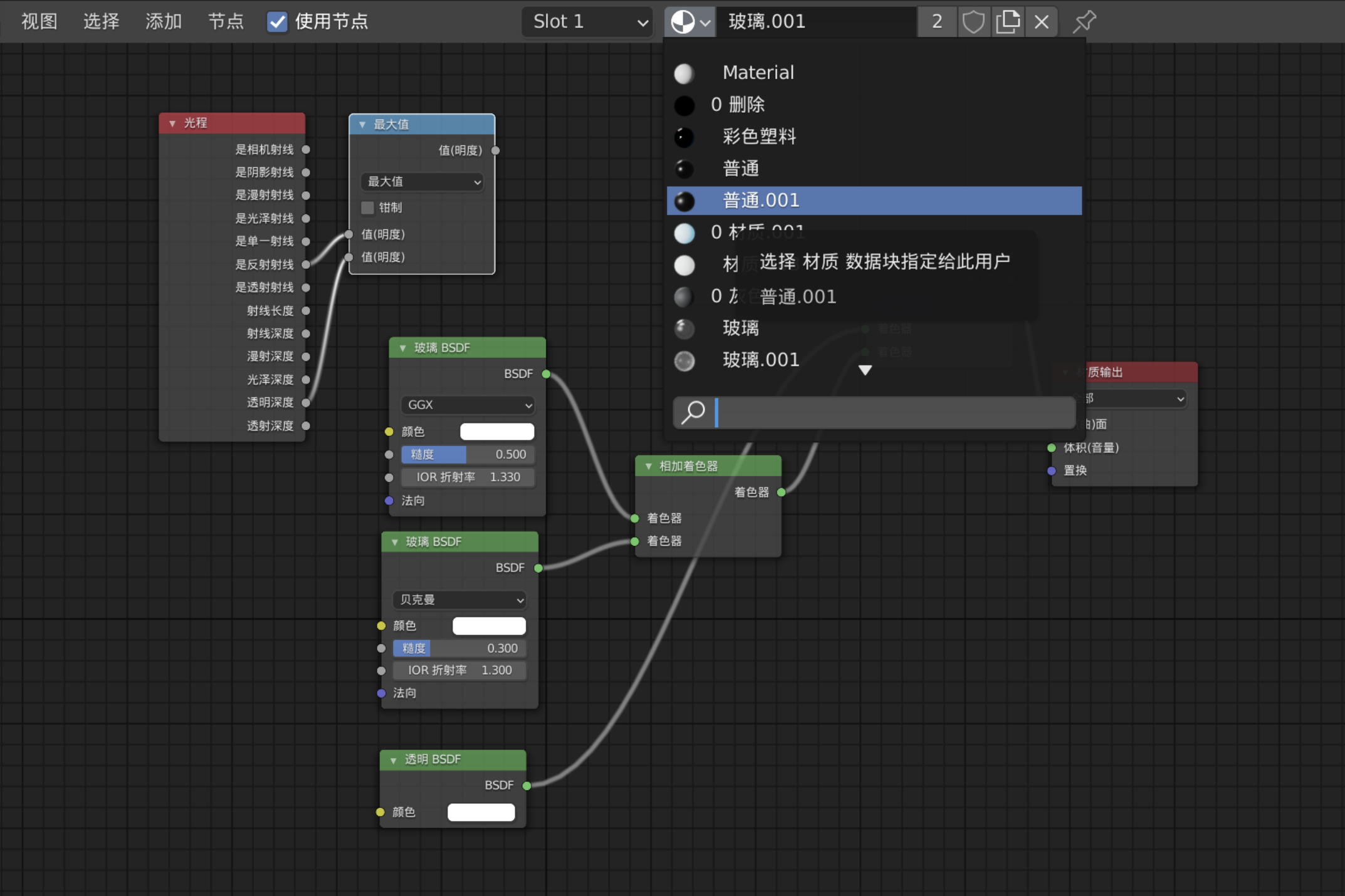Viewport: 1345px width, 896px height.
Task: Click the search magnifier icon
Action: coord(694,412)
